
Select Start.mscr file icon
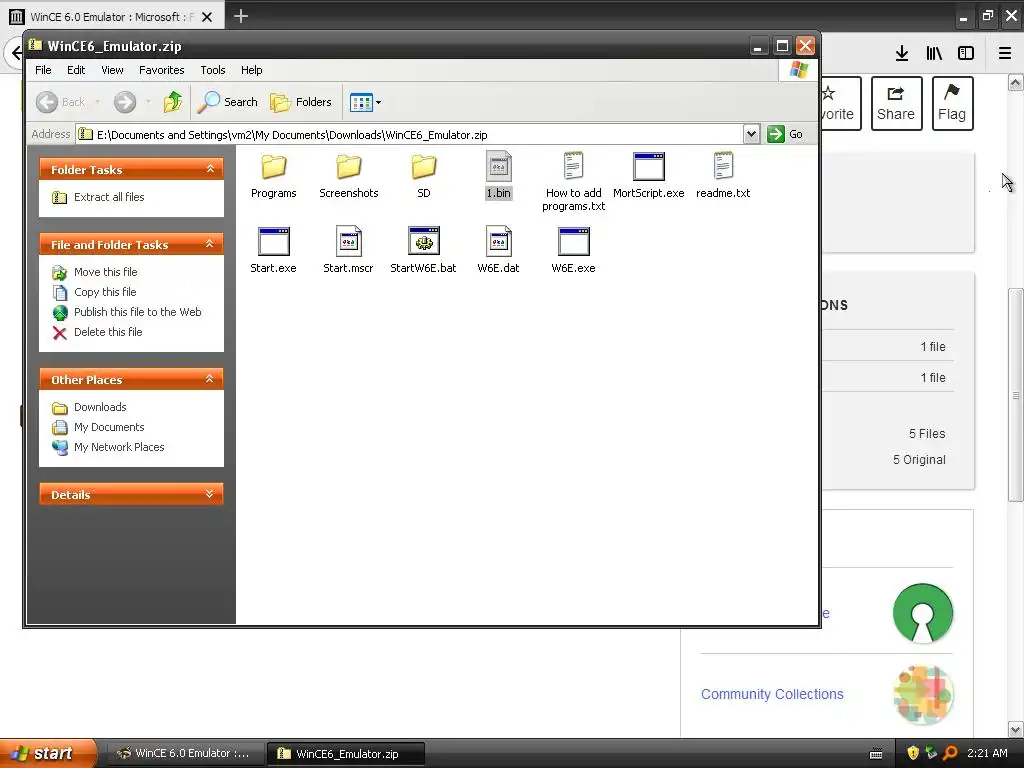pos(349,242)
